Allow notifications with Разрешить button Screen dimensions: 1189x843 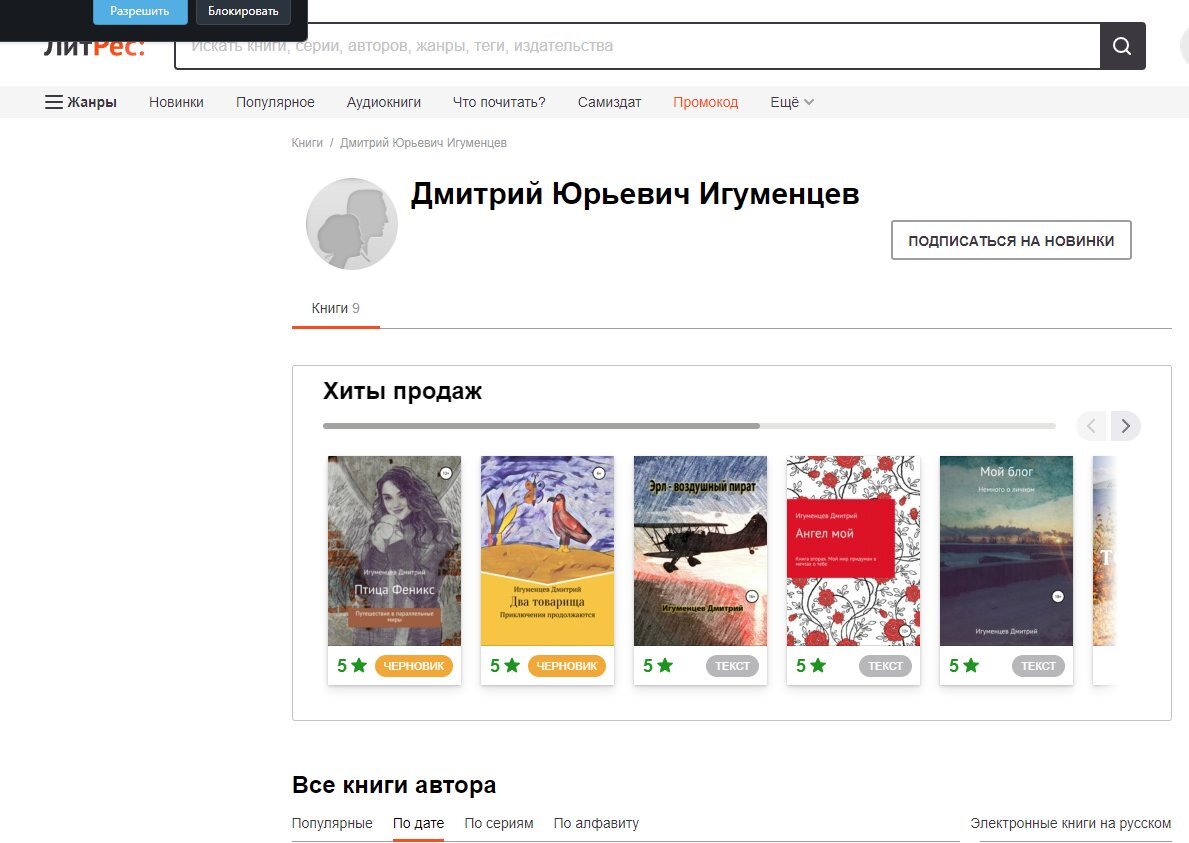click(x=139, y=11)
